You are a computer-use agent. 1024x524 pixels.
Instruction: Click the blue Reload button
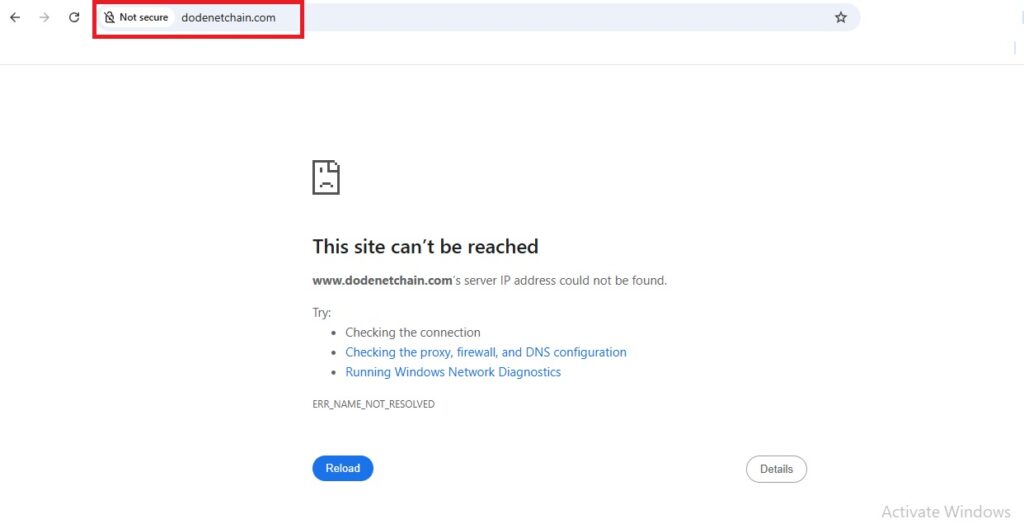point(343,468)
